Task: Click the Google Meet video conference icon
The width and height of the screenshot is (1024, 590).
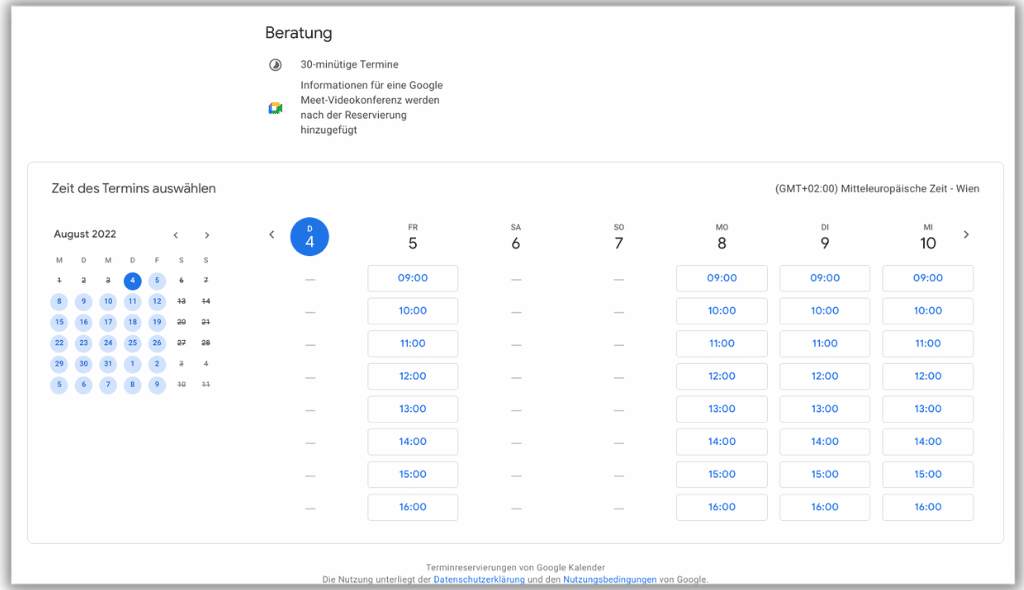Action: point(277,106)
